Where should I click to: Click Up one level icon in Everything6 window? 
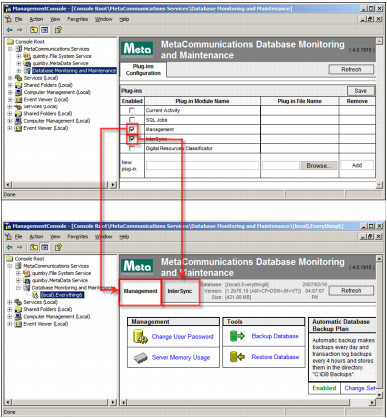pyautogui.click(x=34, y=247)
